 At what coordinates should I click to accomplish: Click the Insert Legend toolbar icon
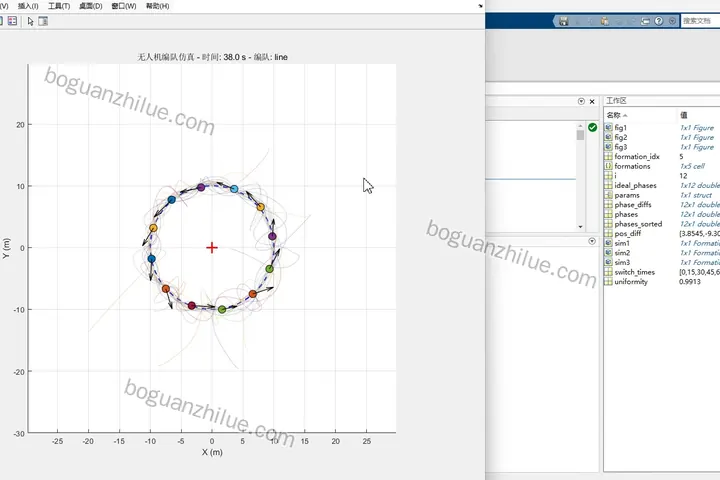pos(12,21)
